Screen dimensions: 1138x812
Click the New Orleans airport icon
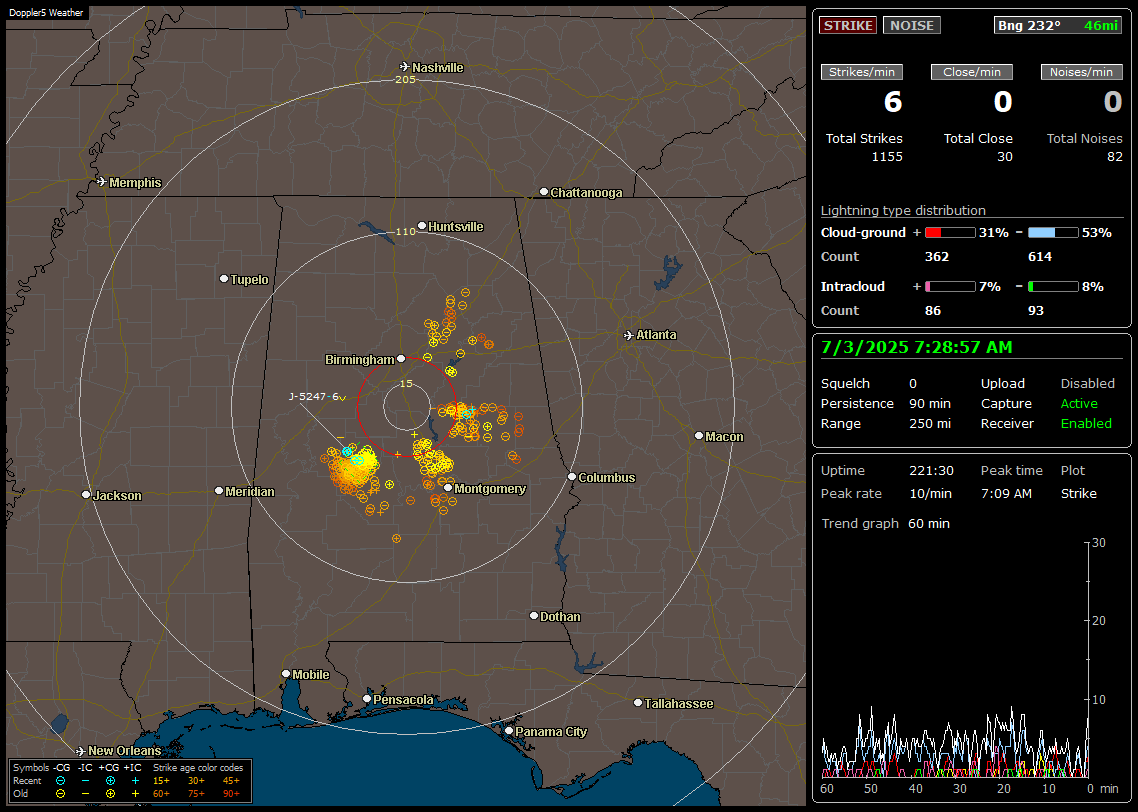pos(80,751)
